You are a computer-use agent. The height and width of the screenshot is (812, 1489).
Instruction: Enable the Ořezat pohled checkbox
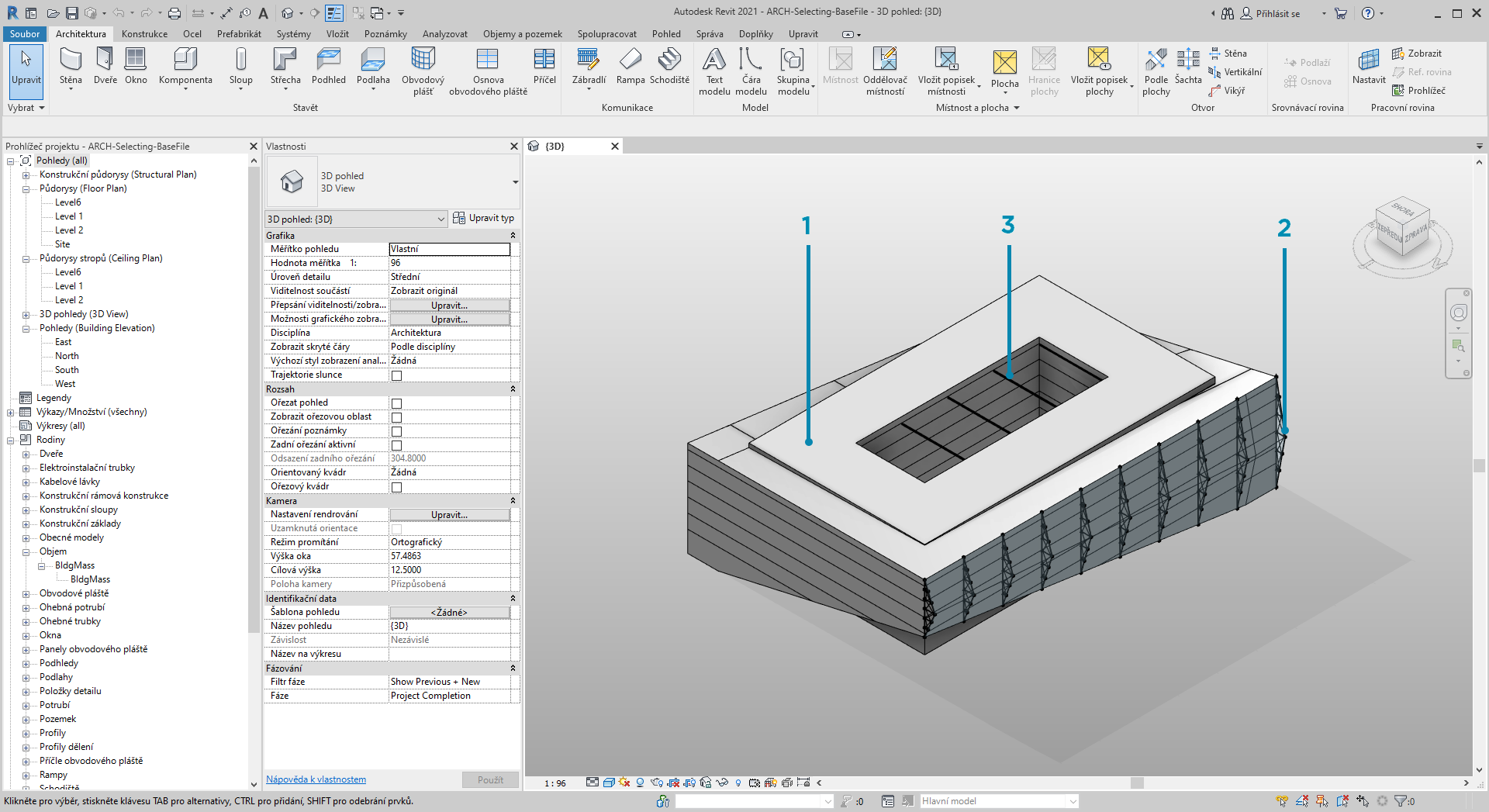point(396,403)
